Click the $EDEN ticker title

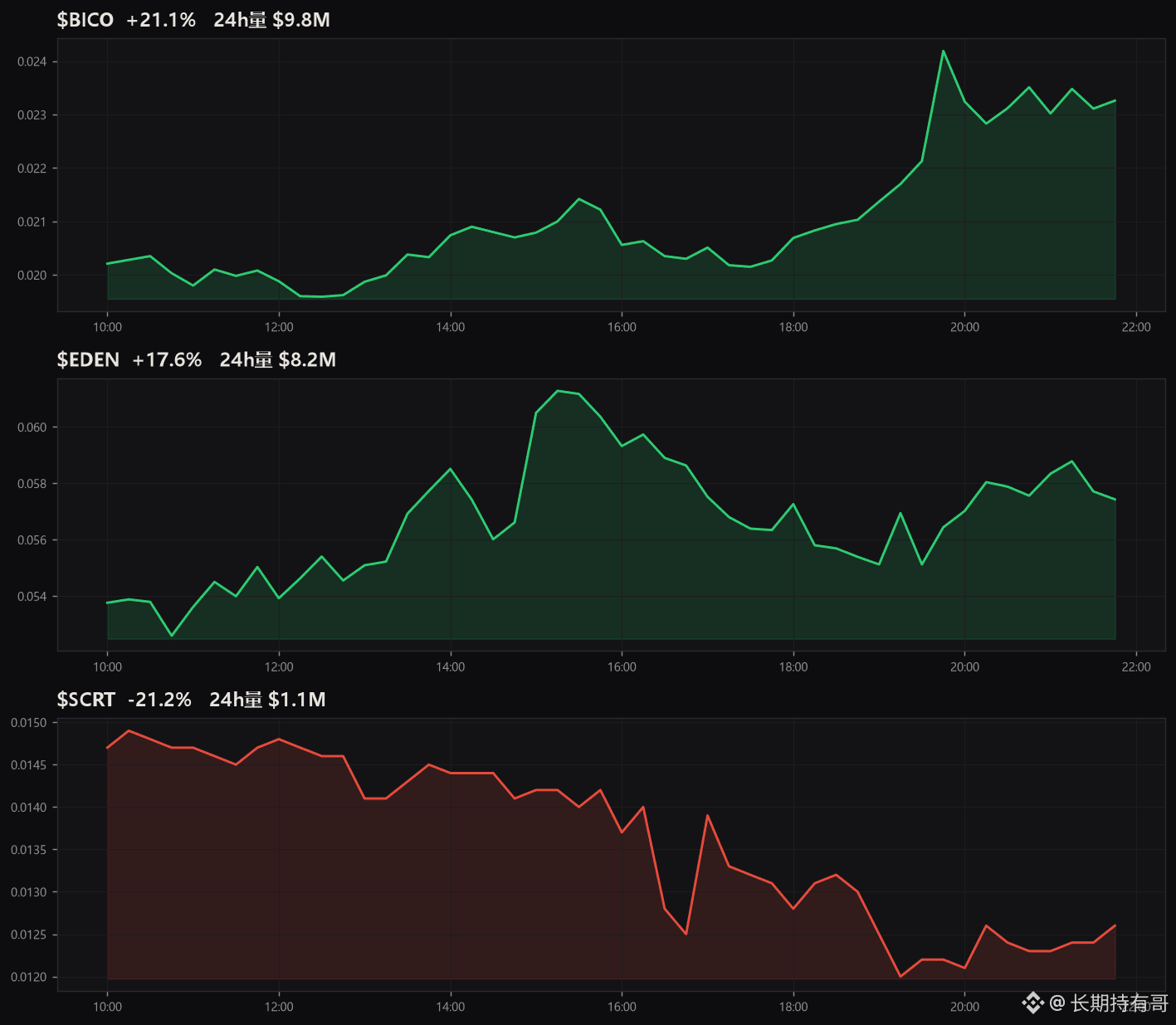(88, 359)
